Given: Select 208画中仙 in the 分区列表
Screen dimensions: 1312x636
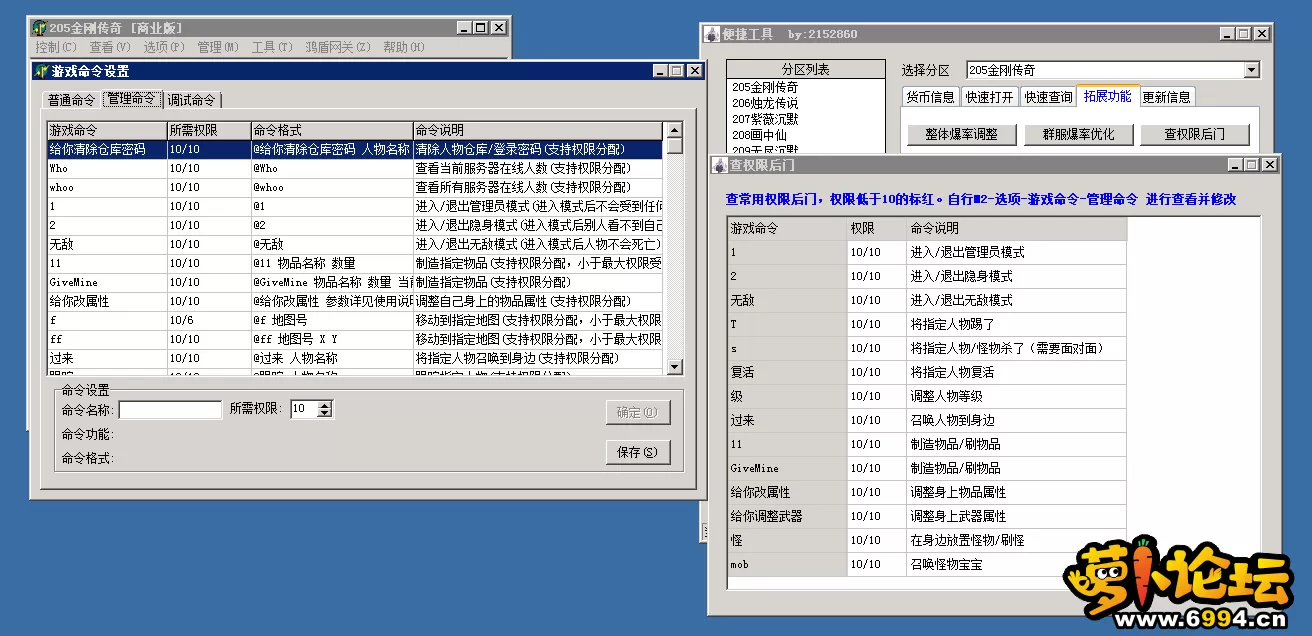Looking at the screenshot, I should pyautogui.click(x=806, y=135).
